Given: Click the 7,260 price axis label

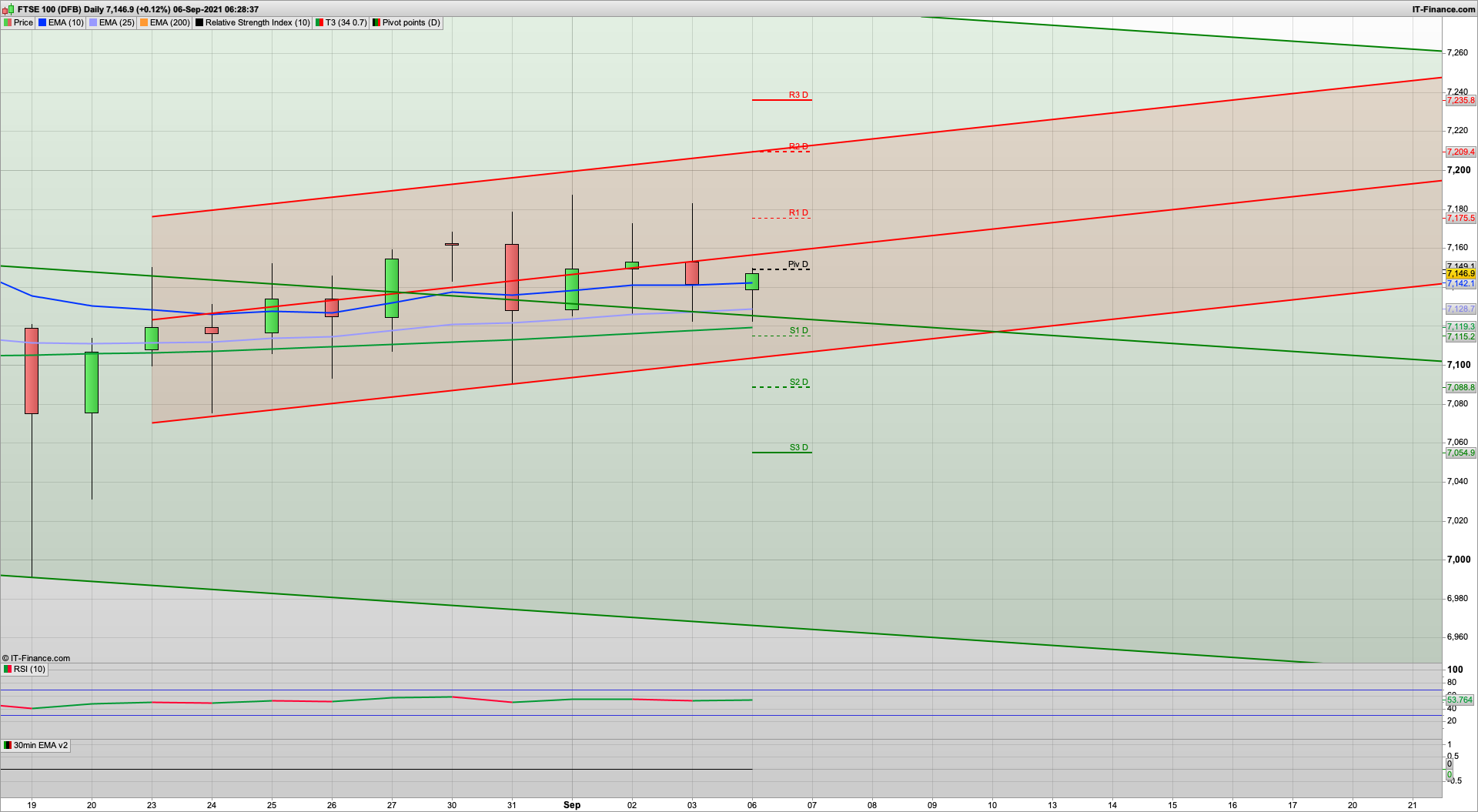Looking at the screenshot, I should [1457, 52].
